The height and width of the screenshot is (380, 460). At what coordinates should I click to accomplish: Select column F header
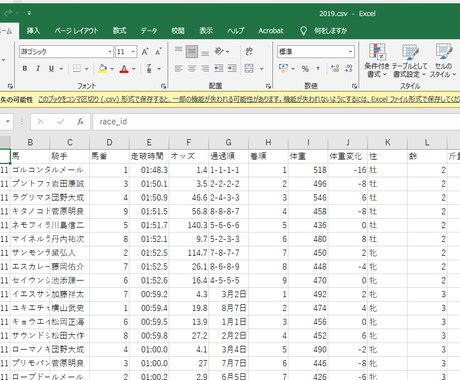[189, 143]
